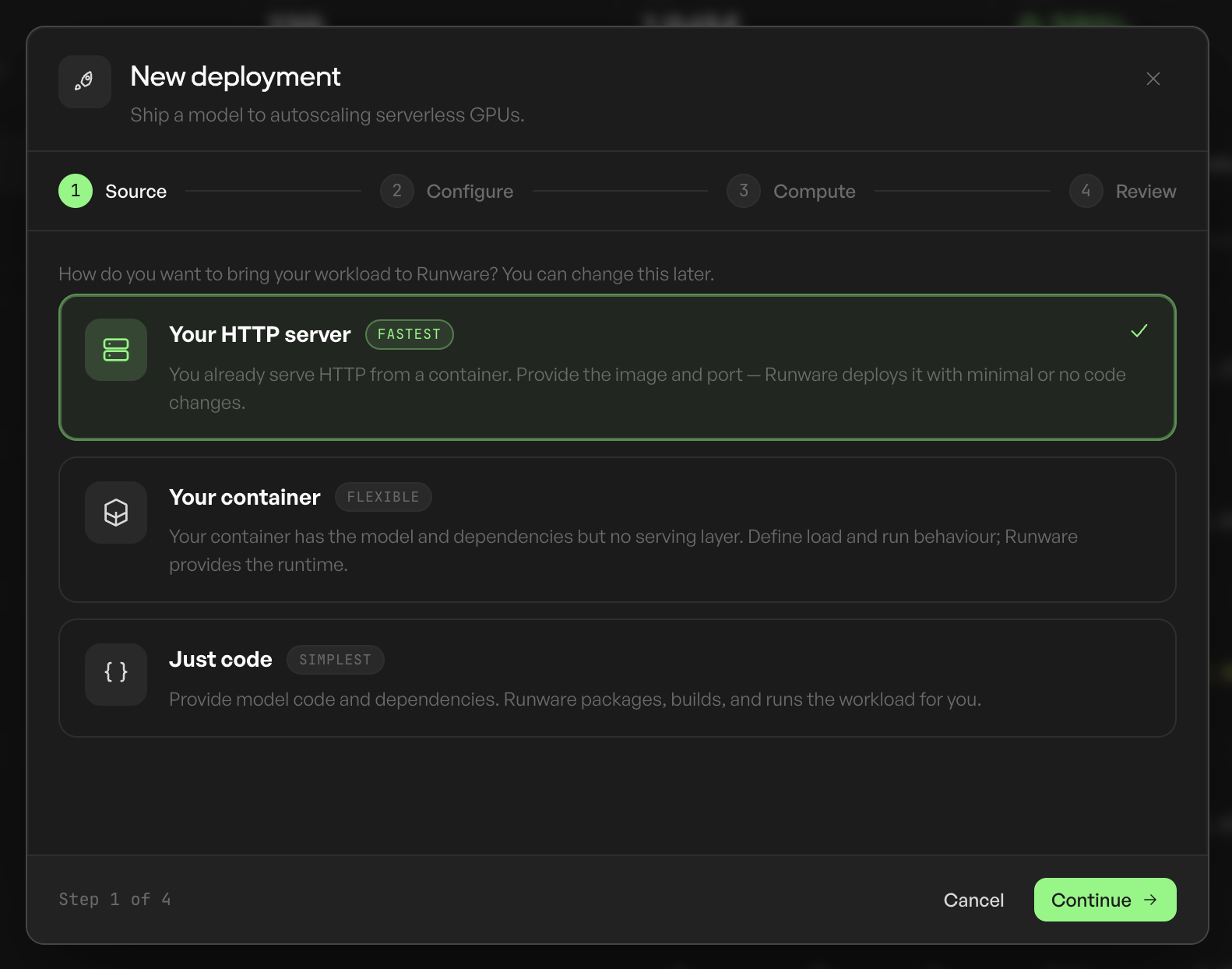
Task: Click the 'Your container has the model' description
Action: [x=623, y=551]
